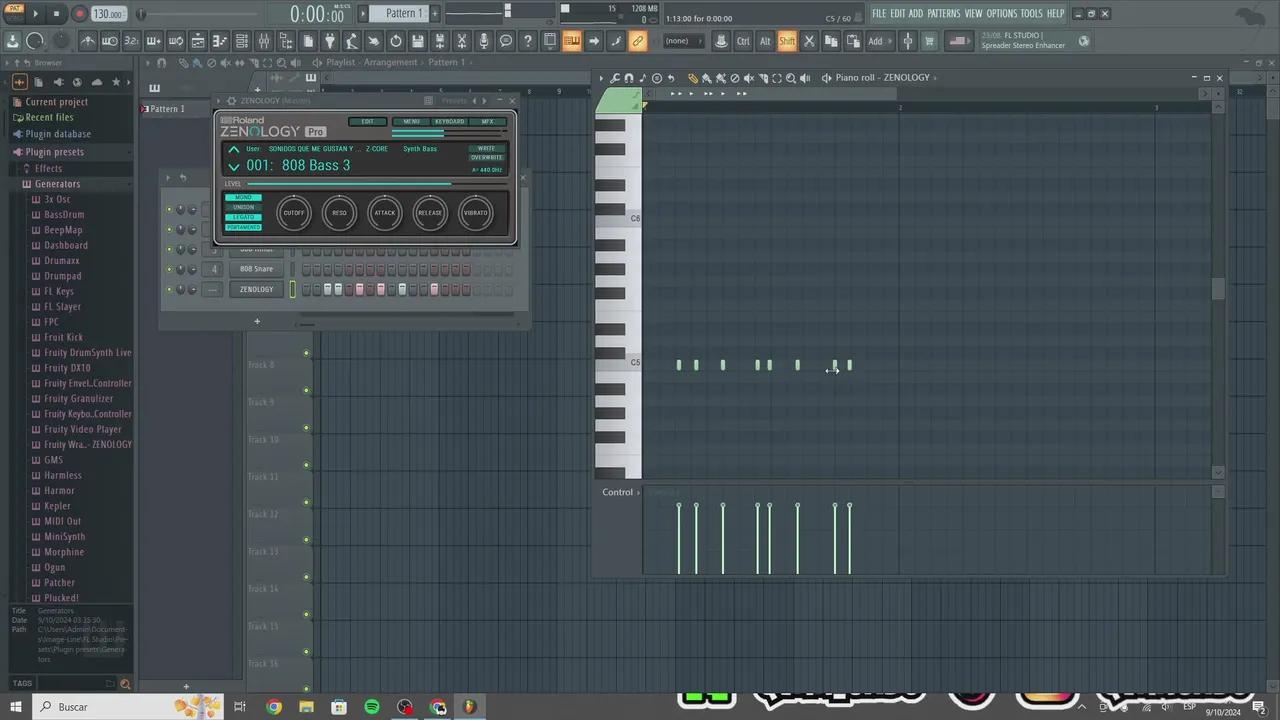Open the FILE menu

click(879, 14)
